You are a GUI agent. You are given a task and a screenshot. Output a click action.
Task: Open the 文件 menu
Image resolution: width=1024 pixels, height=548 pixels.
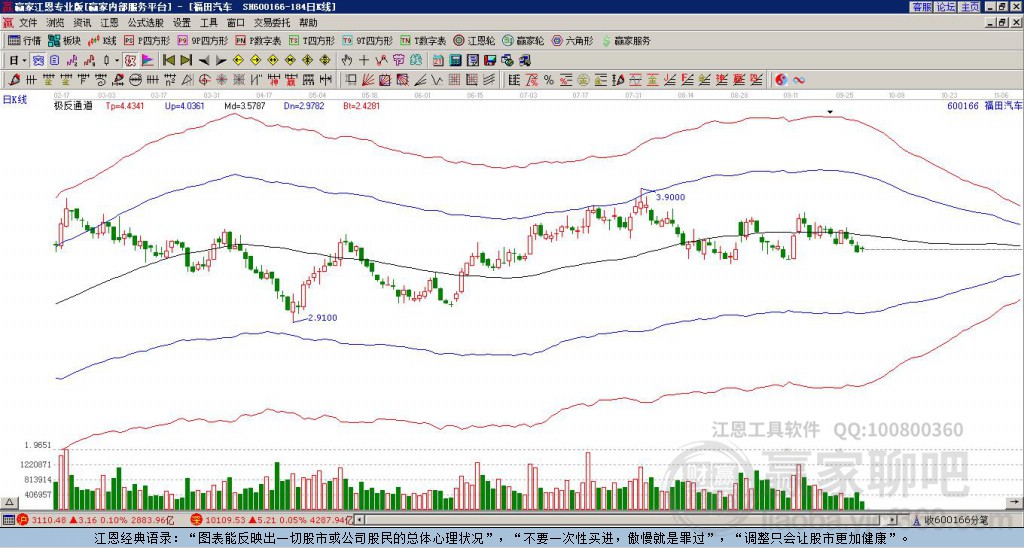pos(28,23)
